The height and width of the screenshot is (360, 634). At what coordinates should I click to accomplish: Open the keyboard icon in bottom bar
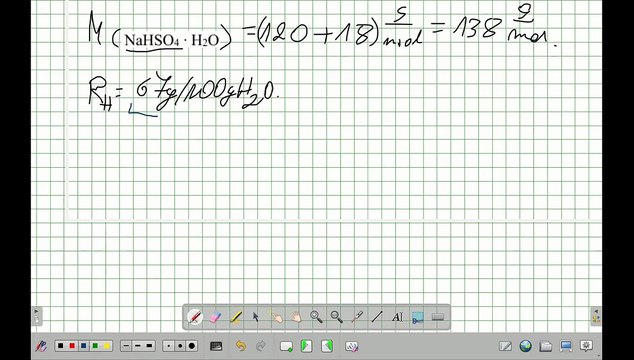(216, 346)
